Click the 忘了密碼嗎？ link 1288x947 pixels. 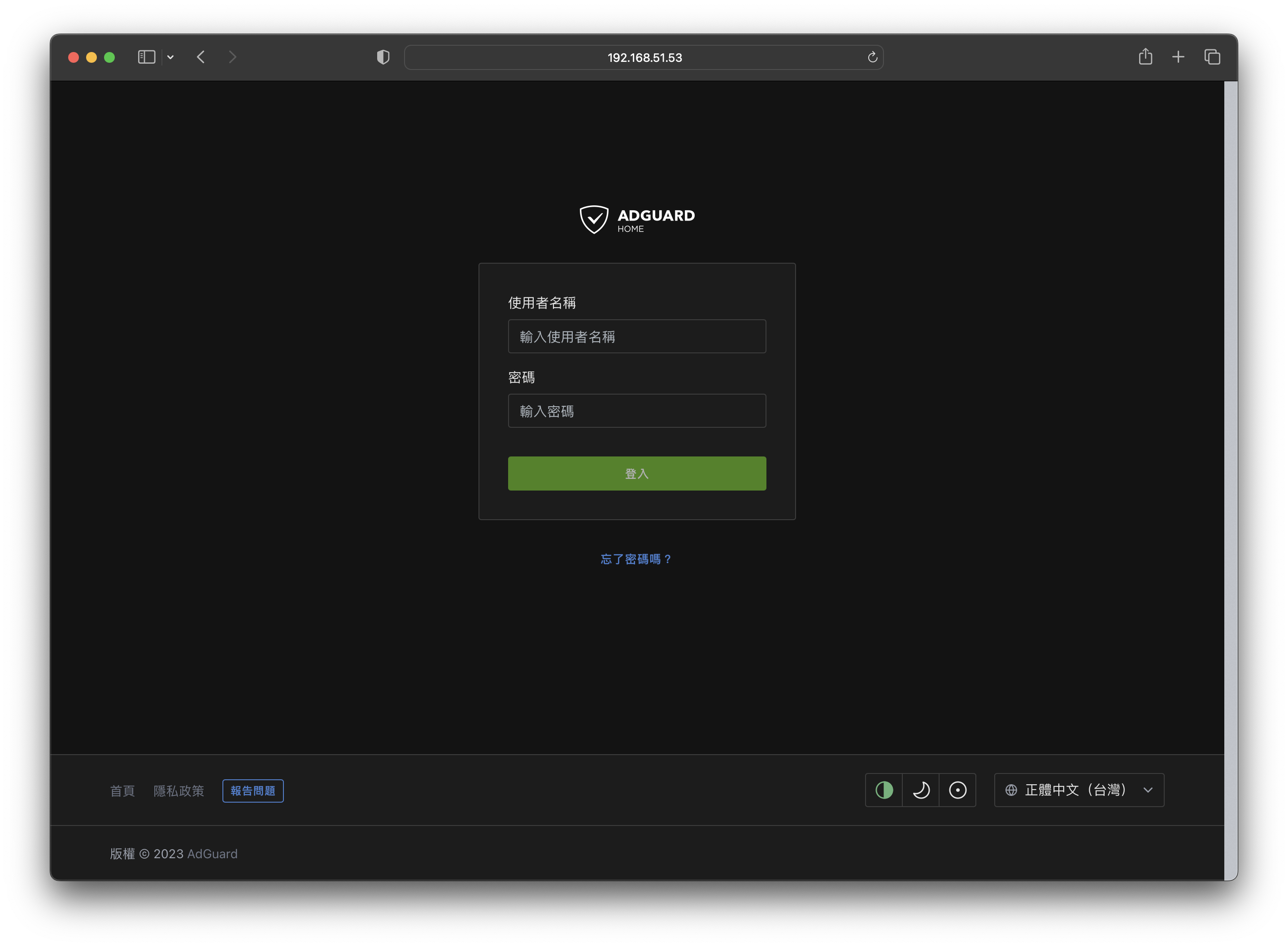636,559
